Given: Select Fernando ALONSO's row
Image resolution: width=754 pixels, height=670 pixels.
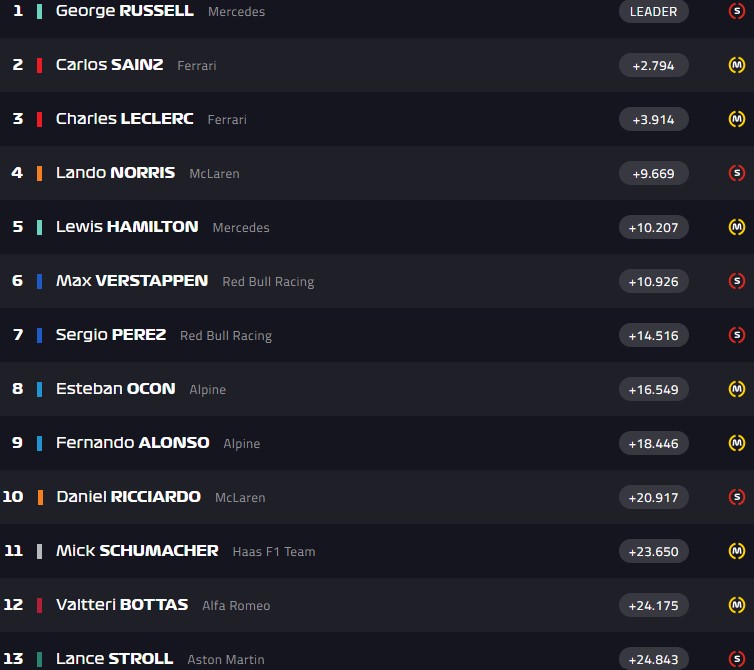Looking at the screenshot, I should point(377,443).
